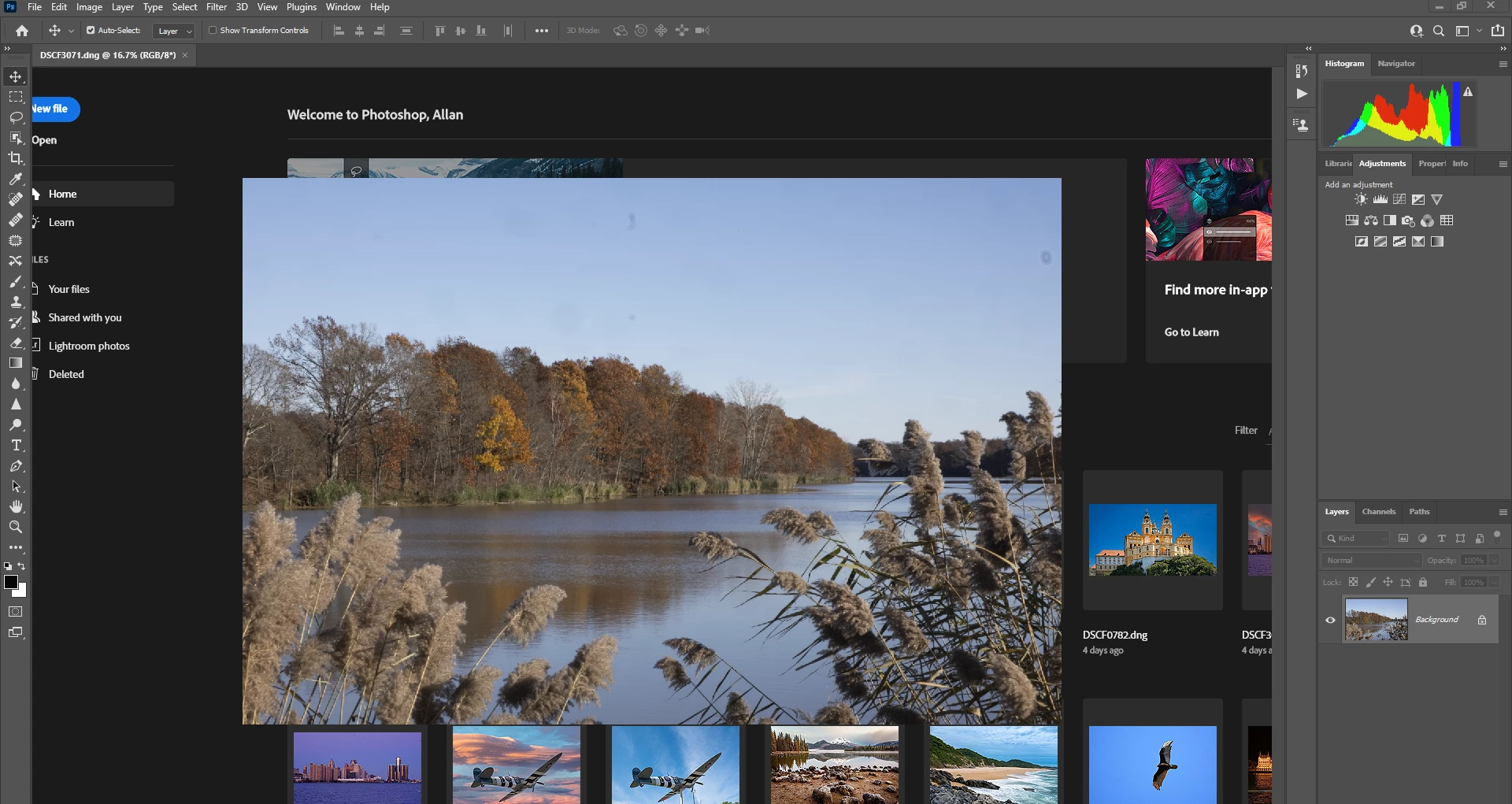Select the Move tool

[16, 76]
